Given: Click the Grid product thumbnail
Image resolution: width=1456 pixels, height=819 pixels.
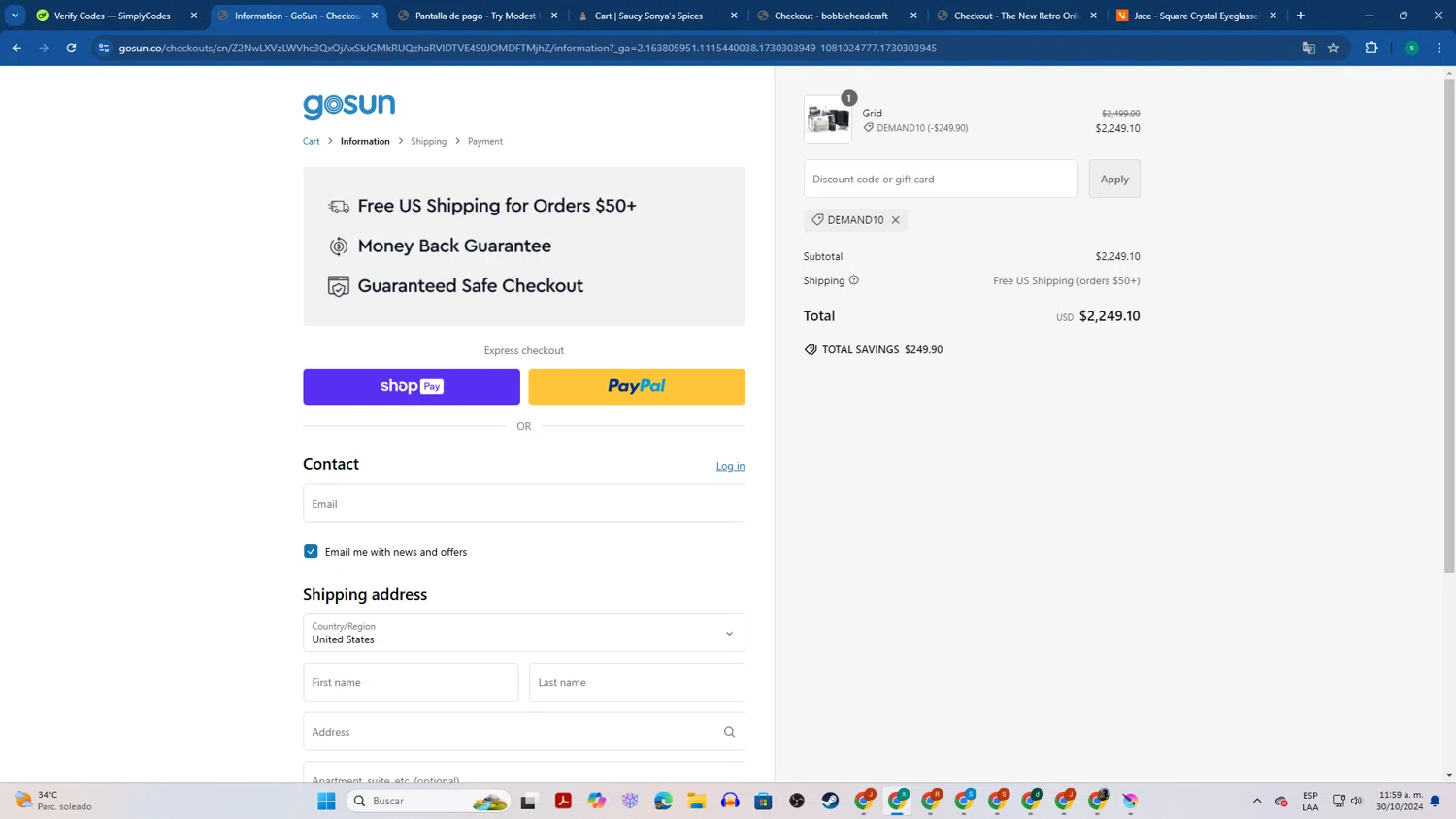Looking at the screenshot, I should pos(828,119).
